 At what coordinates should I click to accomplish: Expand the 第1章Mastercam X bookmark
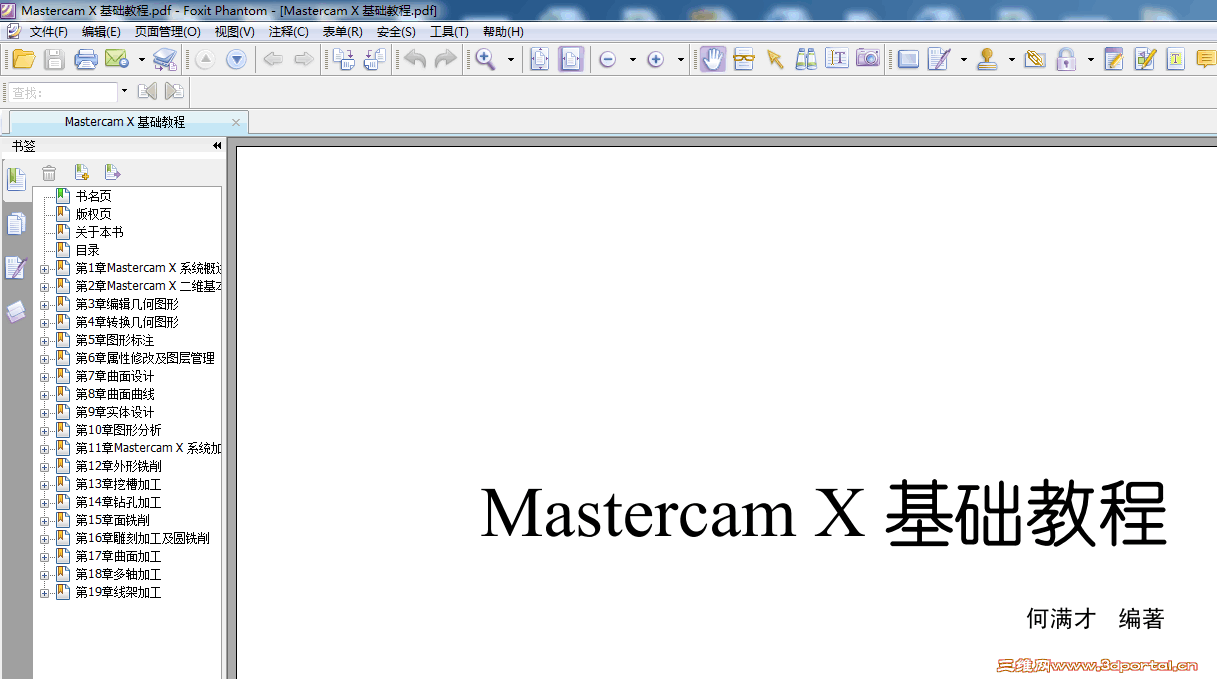coord(44,269)
